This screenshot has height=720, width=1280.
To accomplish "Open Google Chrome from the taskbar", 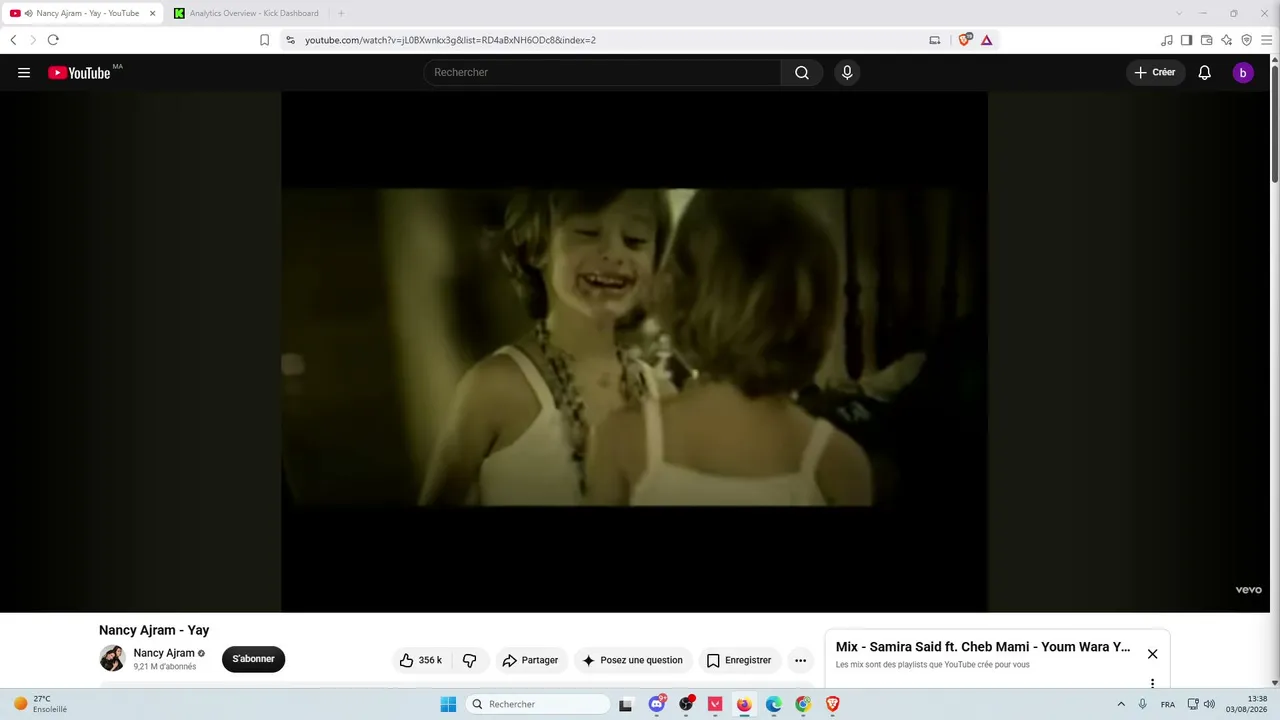I will 803,704.
